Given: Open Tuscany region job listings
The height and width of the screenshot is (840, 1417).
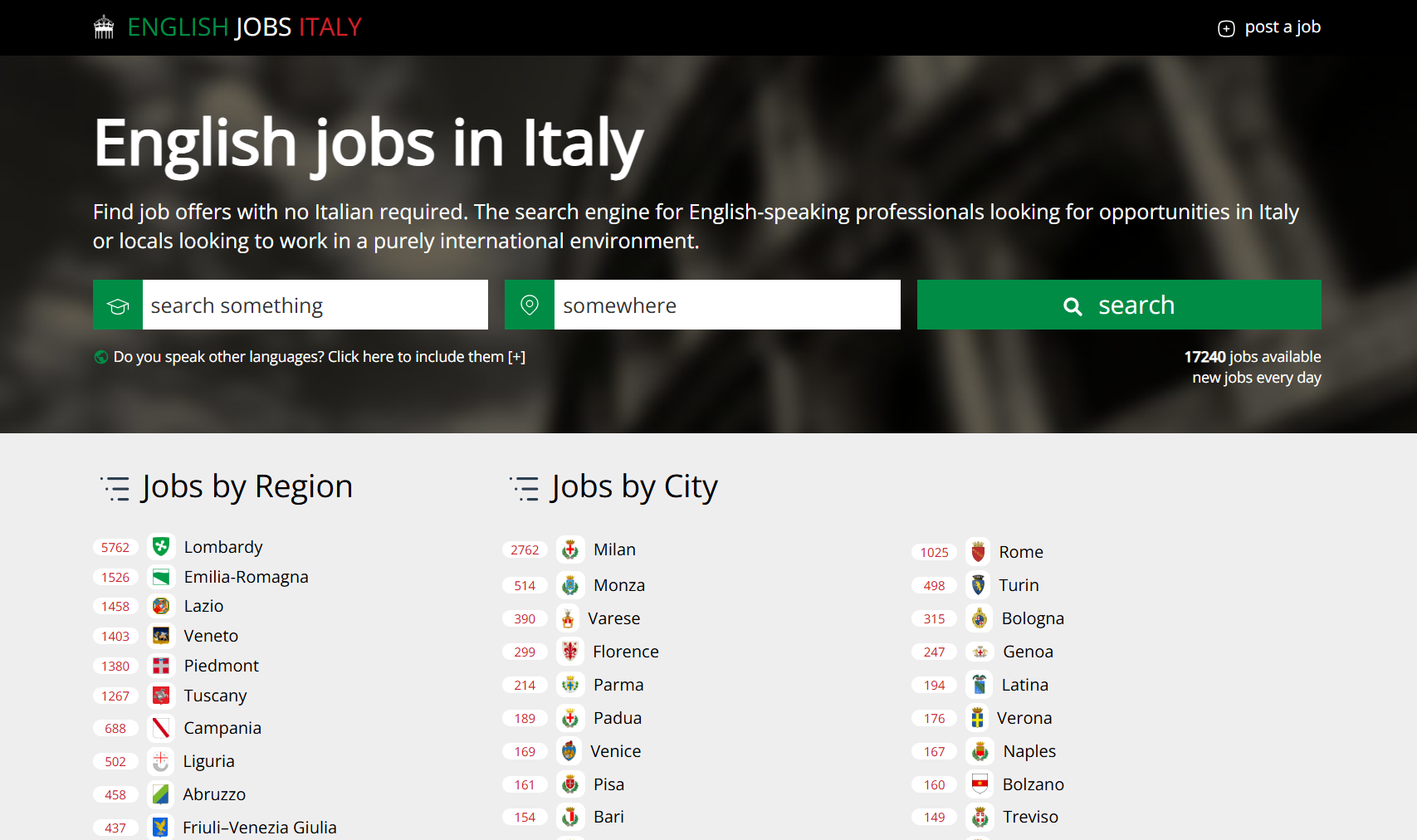Looking at the screenshot, I should point(215,696).
